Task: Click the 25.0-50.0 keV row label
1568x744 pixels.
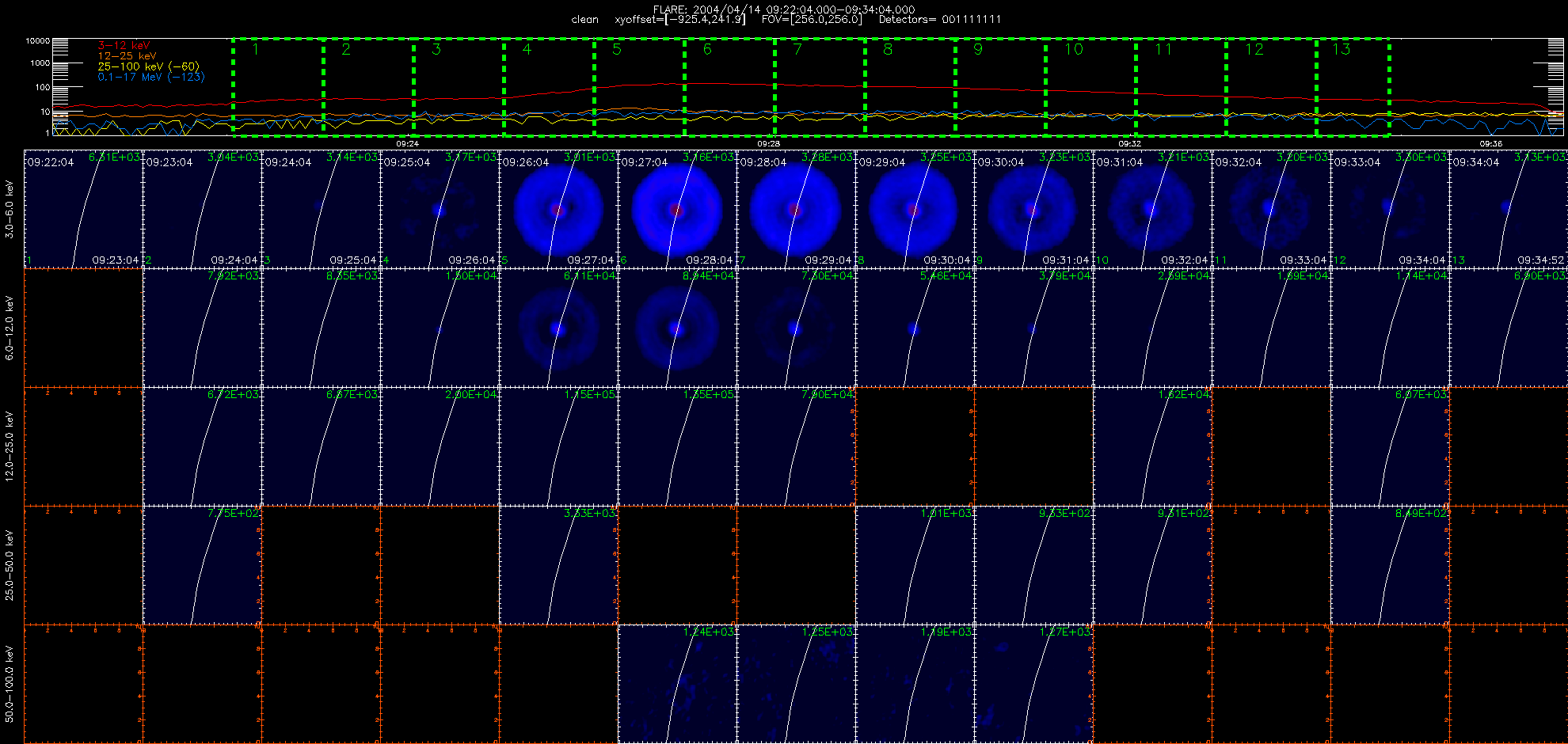Action: 10,566
